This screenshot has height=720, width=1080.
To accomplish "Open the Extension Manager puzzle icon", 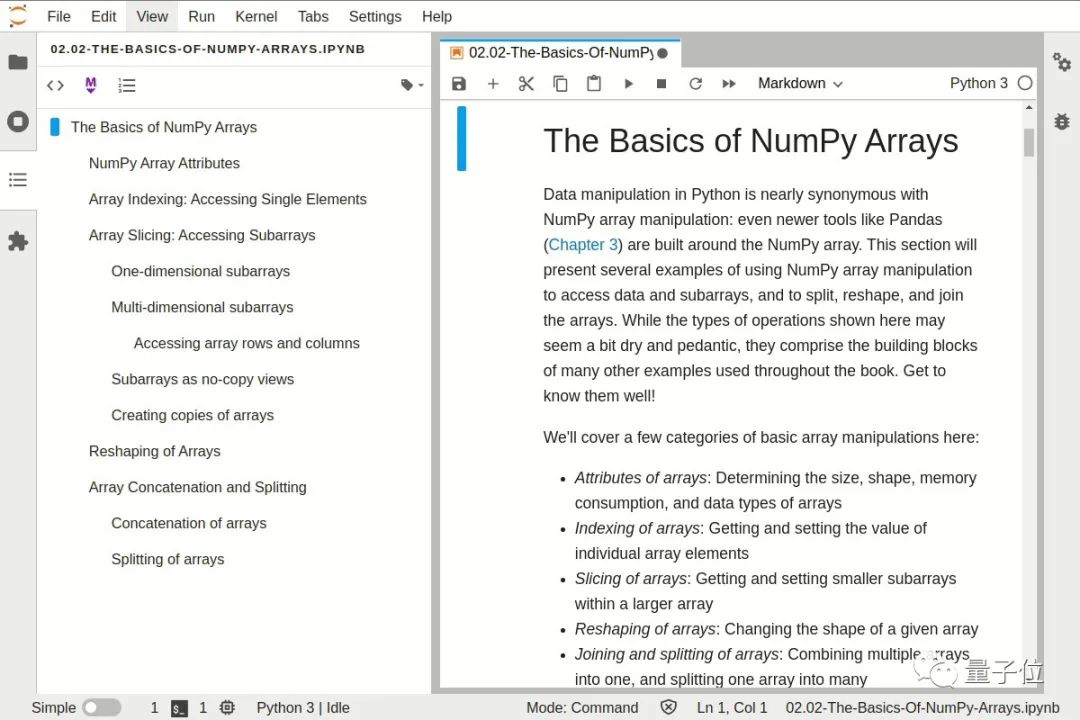I will pos(18,241).
